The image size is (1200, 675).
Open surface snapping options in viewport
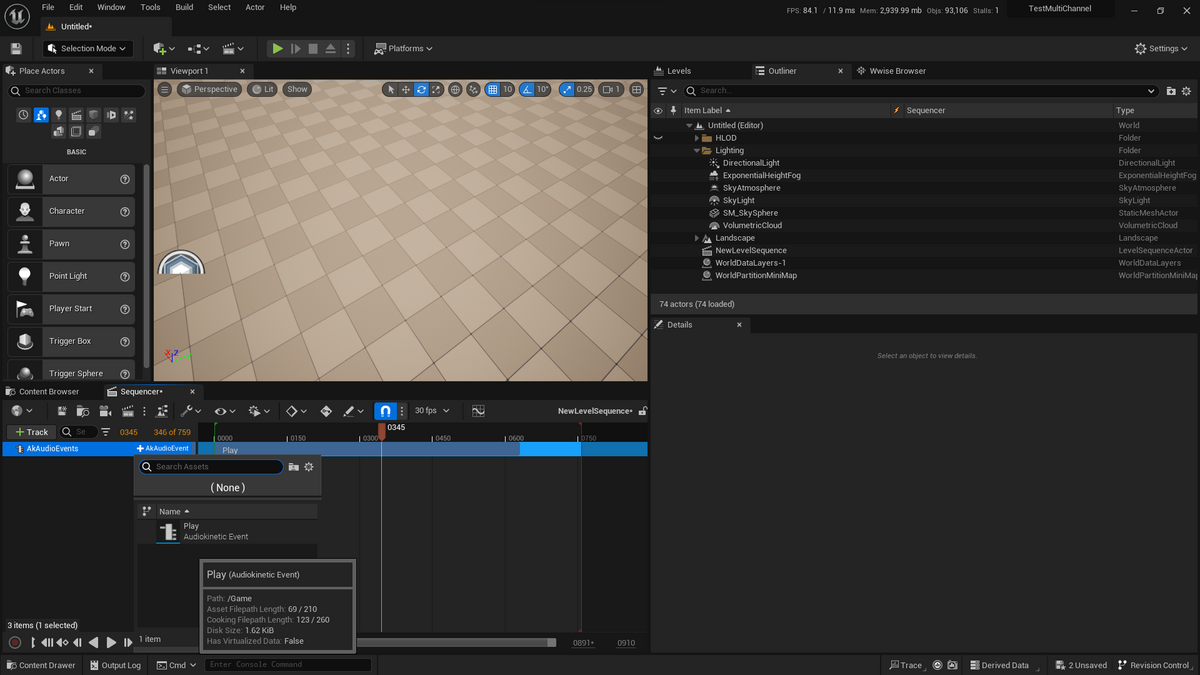pyautogui.click(x=473, y=89)
